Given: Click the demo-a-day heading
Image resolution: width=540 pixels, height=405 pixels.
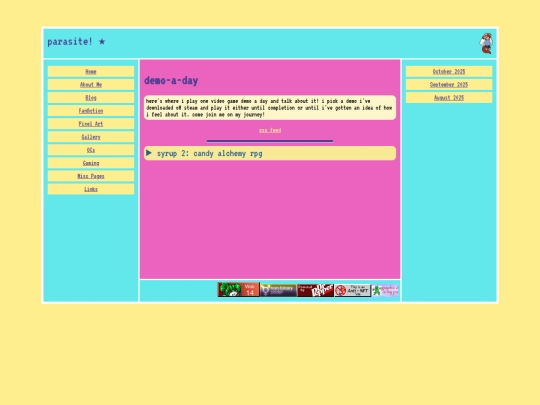Looking at the screenshot, I should pos(171,81).
